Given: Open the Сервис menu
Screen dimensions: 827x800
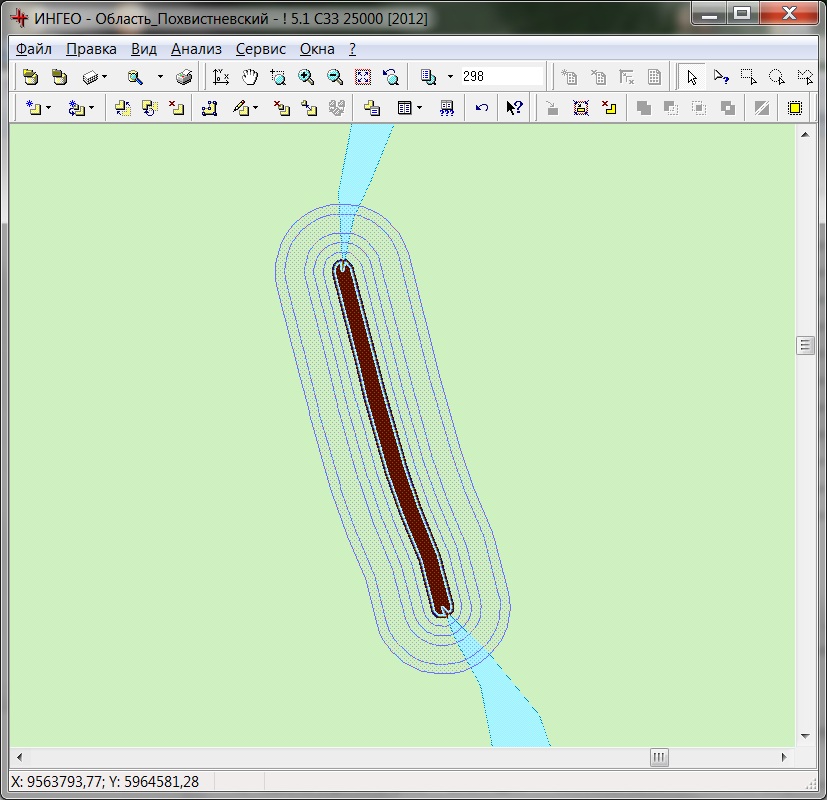Looking at the screenshot, I should tap(261, 49).
